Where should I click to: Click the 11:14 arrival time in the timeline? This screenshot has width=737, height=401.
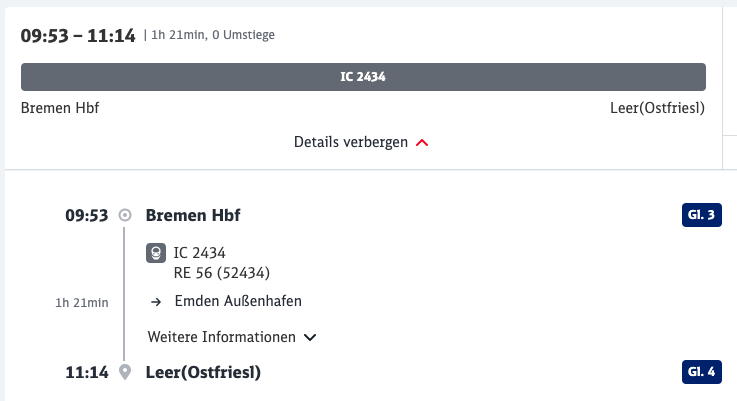[86, 373]
